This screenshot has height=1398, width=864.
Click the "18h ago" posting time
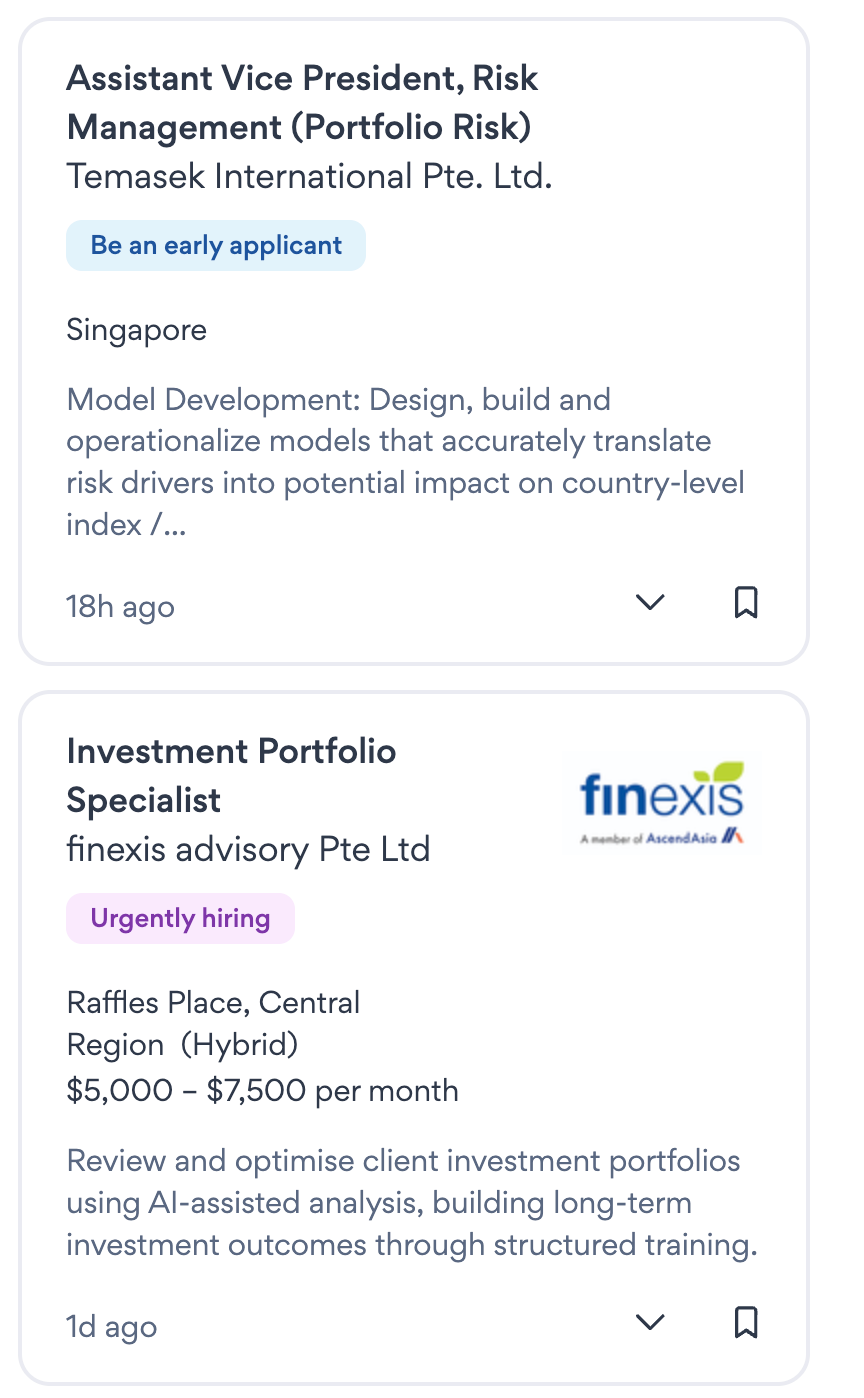[x=120, y=607]
